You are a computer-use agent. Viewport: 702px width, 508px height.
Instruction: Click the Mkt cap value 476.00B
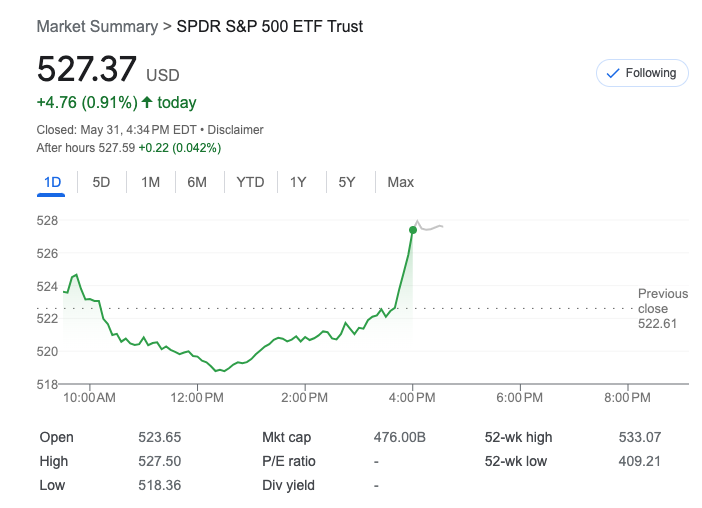399,437
